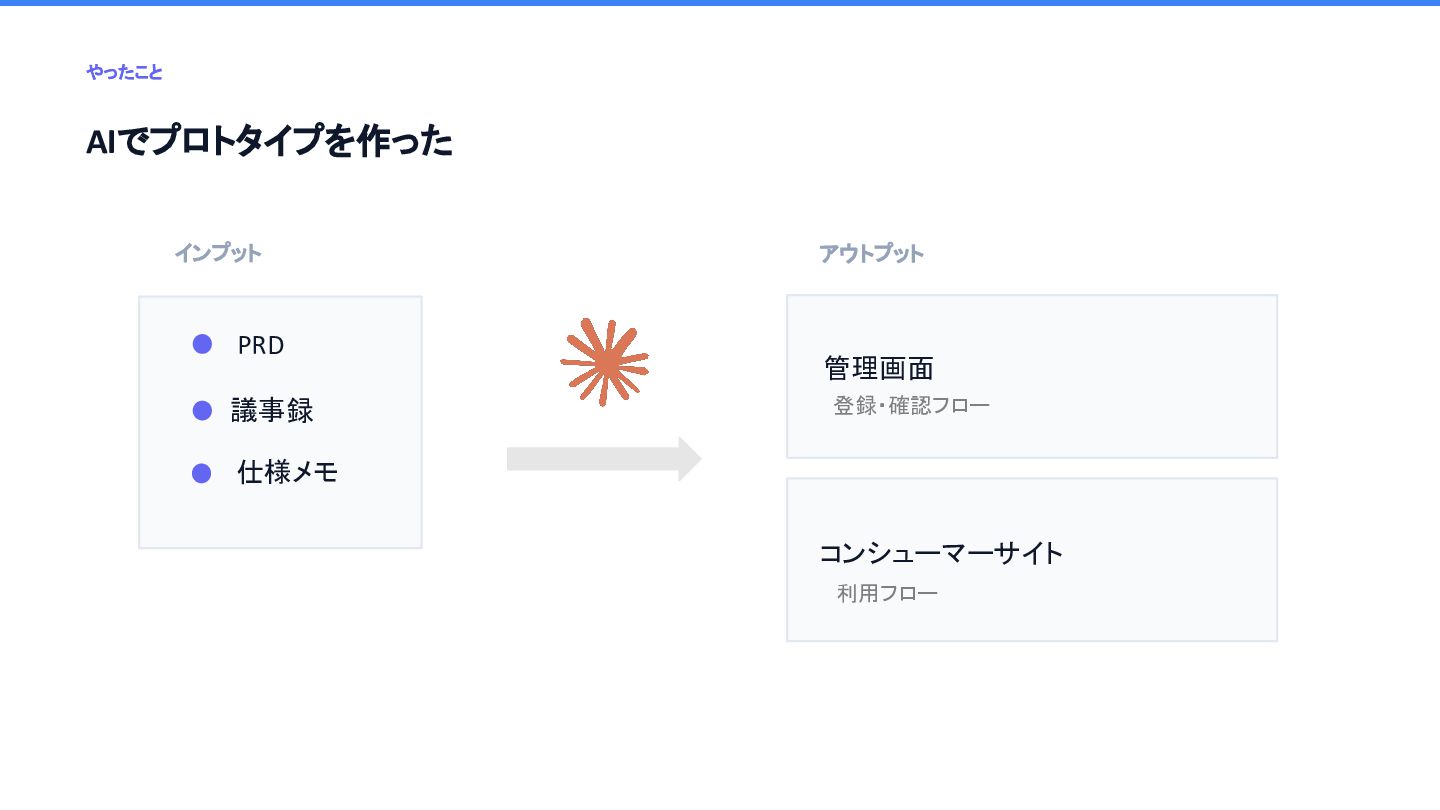Screen dimensions: 1440x810
Task: Click the slide title AIでプロトタイプを作った
Action: coord(269,142)
